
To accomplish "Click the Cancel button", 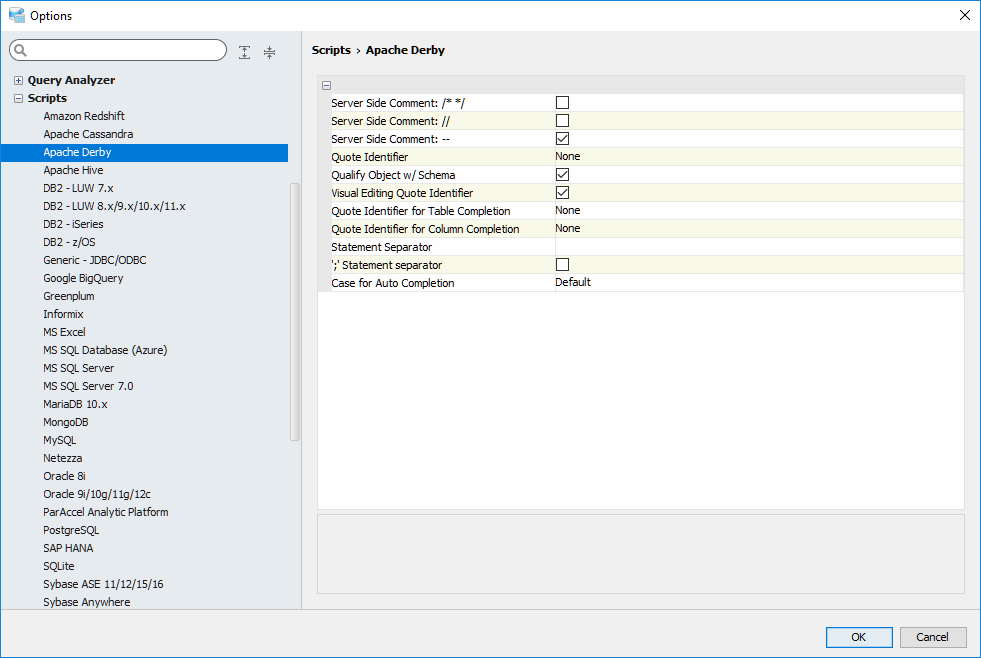I will [932, 637].
